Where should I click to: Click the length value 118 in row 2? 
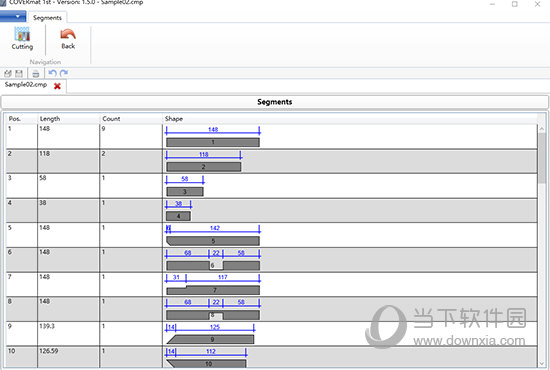(x=45, y=154)
